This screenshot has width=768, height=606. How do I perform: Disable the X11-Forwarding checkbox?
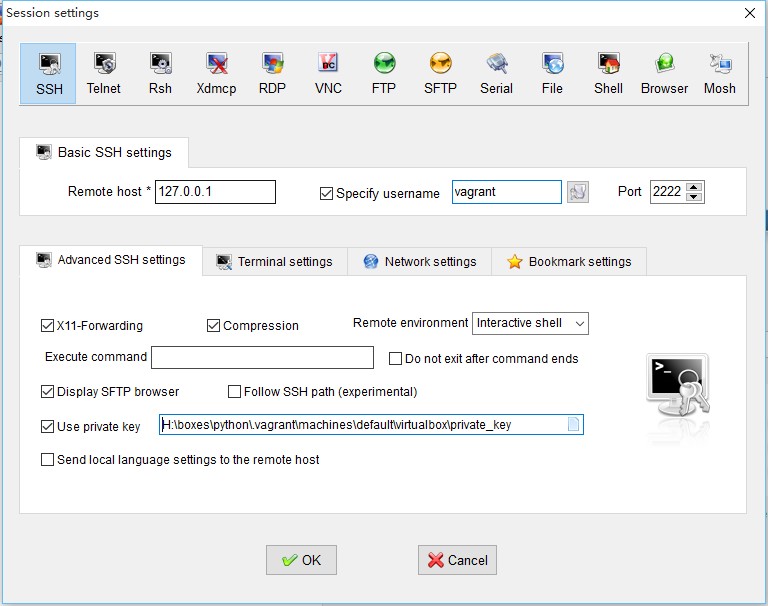(x=48, y=325)
